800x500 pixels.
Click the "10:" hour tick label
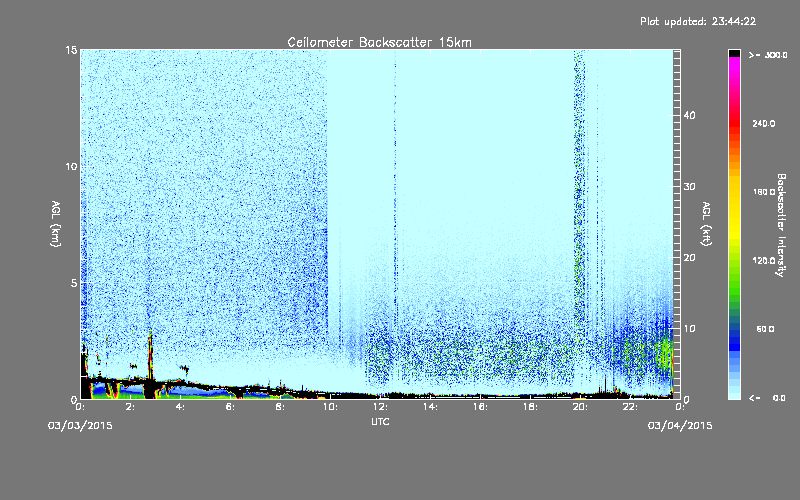pos(330,407)
